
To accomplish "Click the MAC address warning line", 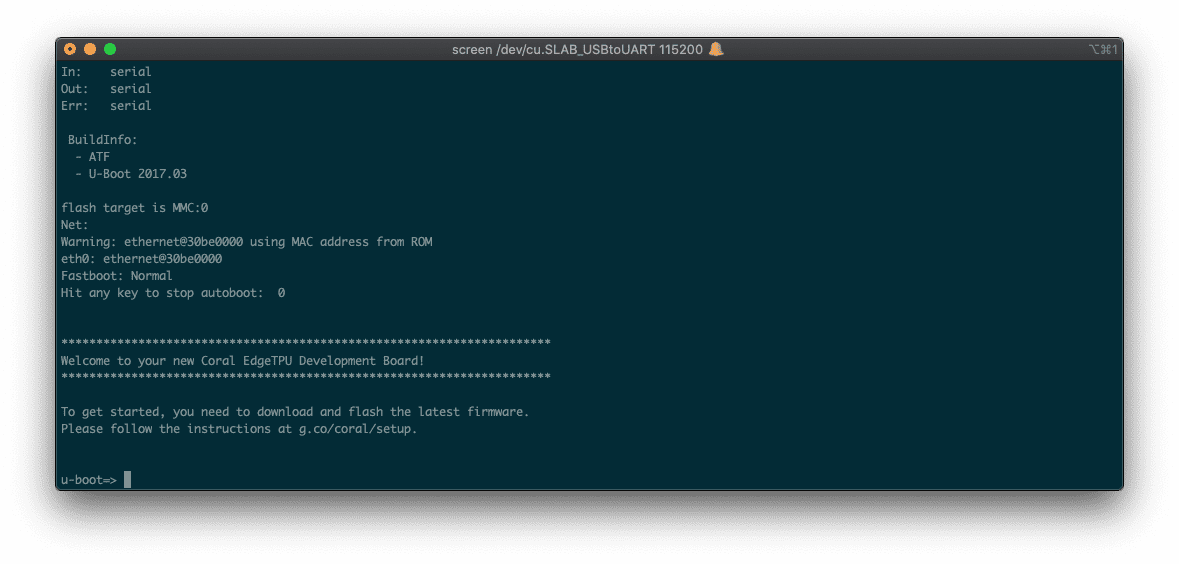I will point(246,242).
